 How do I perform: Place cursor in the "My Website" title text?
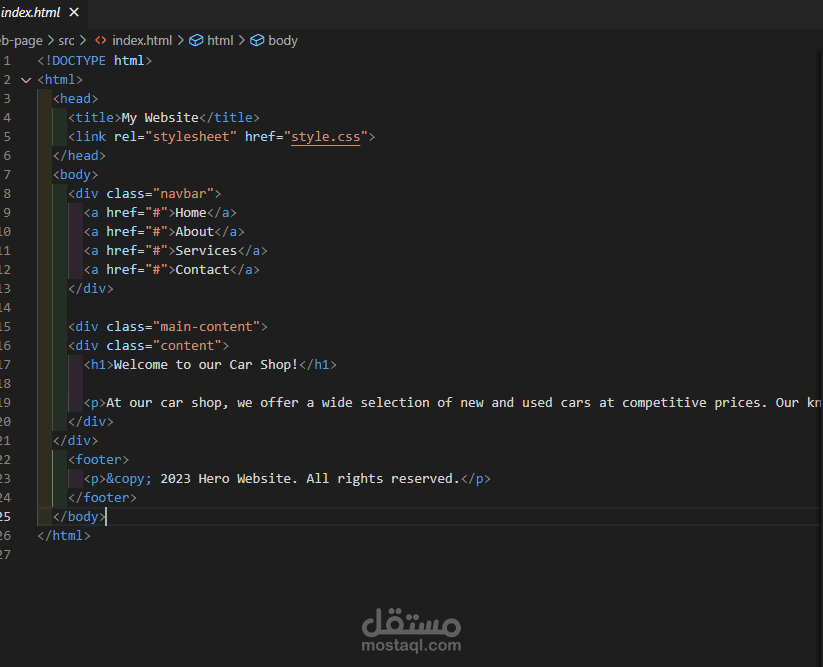point(160,118)
